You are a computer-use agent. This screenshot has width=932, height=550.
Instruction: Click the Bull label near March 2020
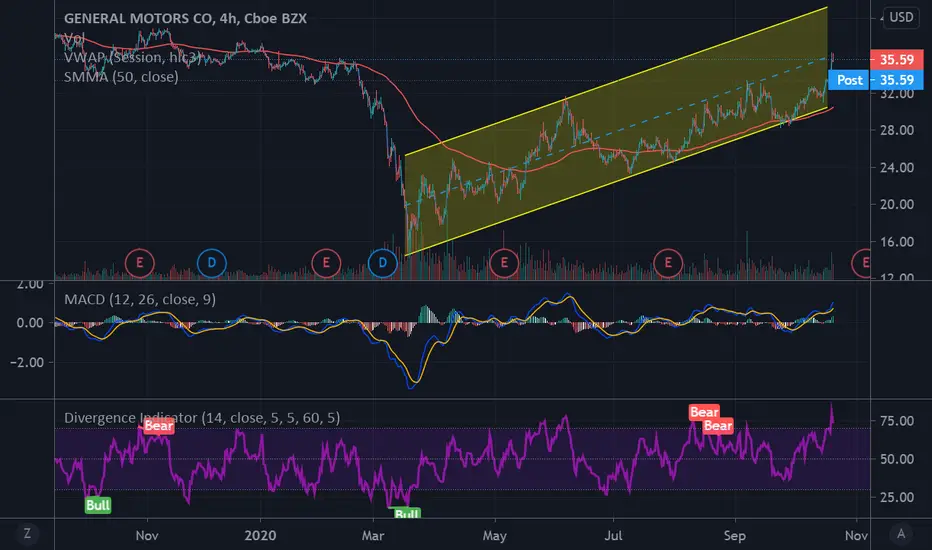407,514
